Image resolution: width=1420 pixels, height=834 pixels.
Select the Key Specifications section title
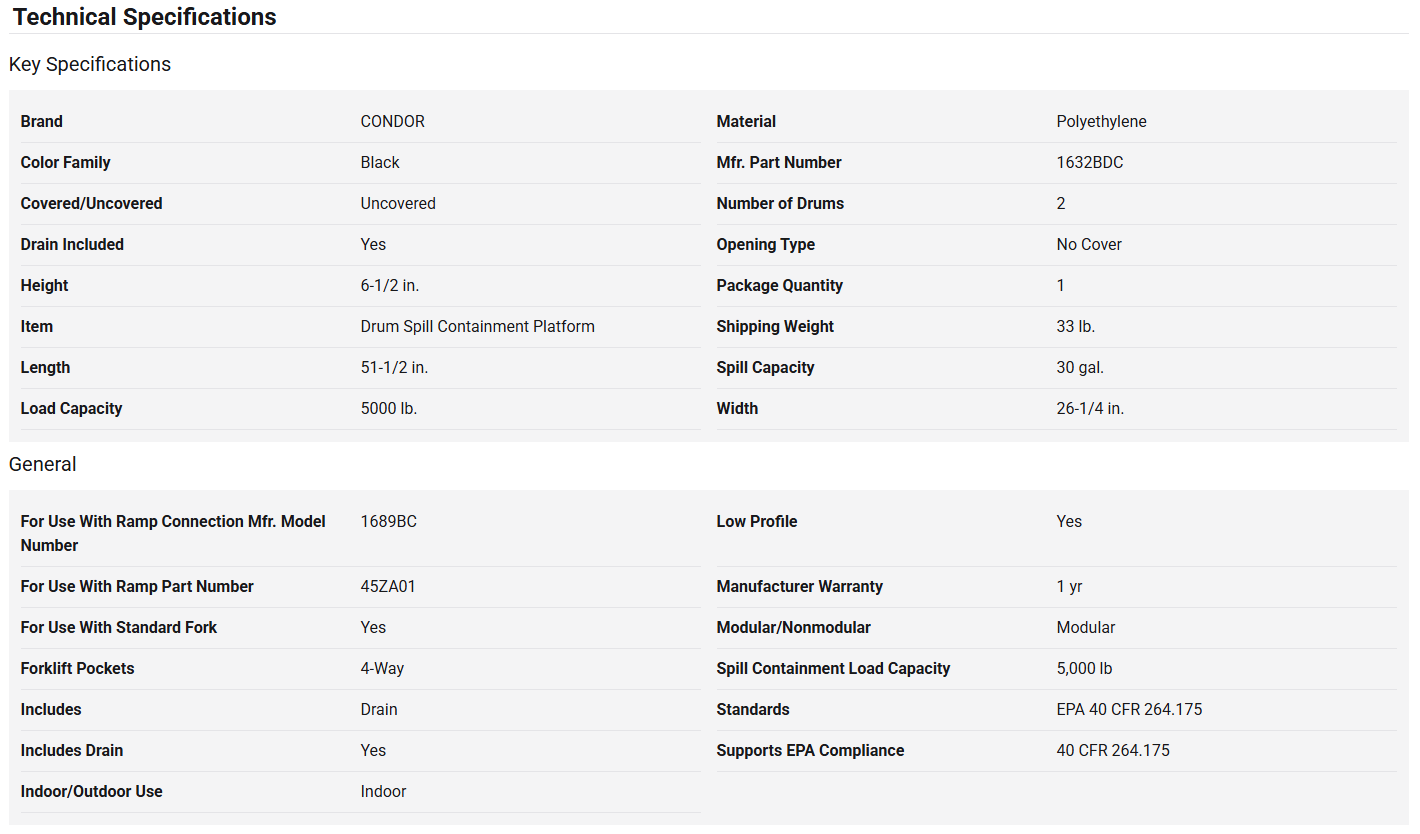click(90, 64)
